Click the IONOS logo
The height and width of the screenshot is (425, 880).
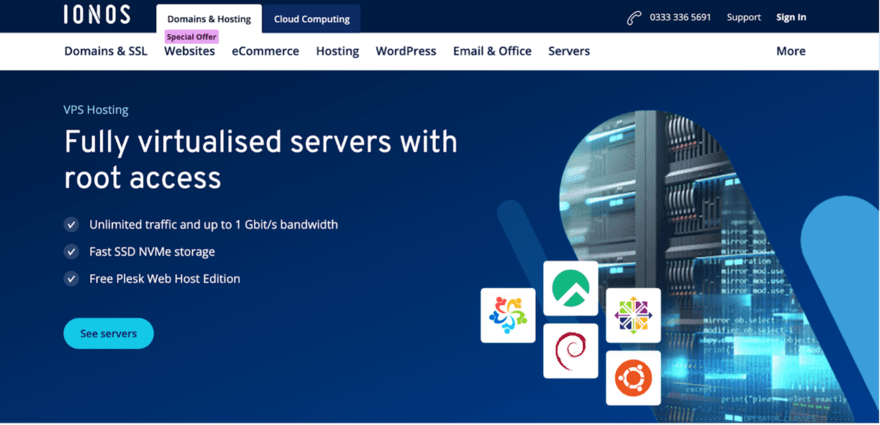97,15
